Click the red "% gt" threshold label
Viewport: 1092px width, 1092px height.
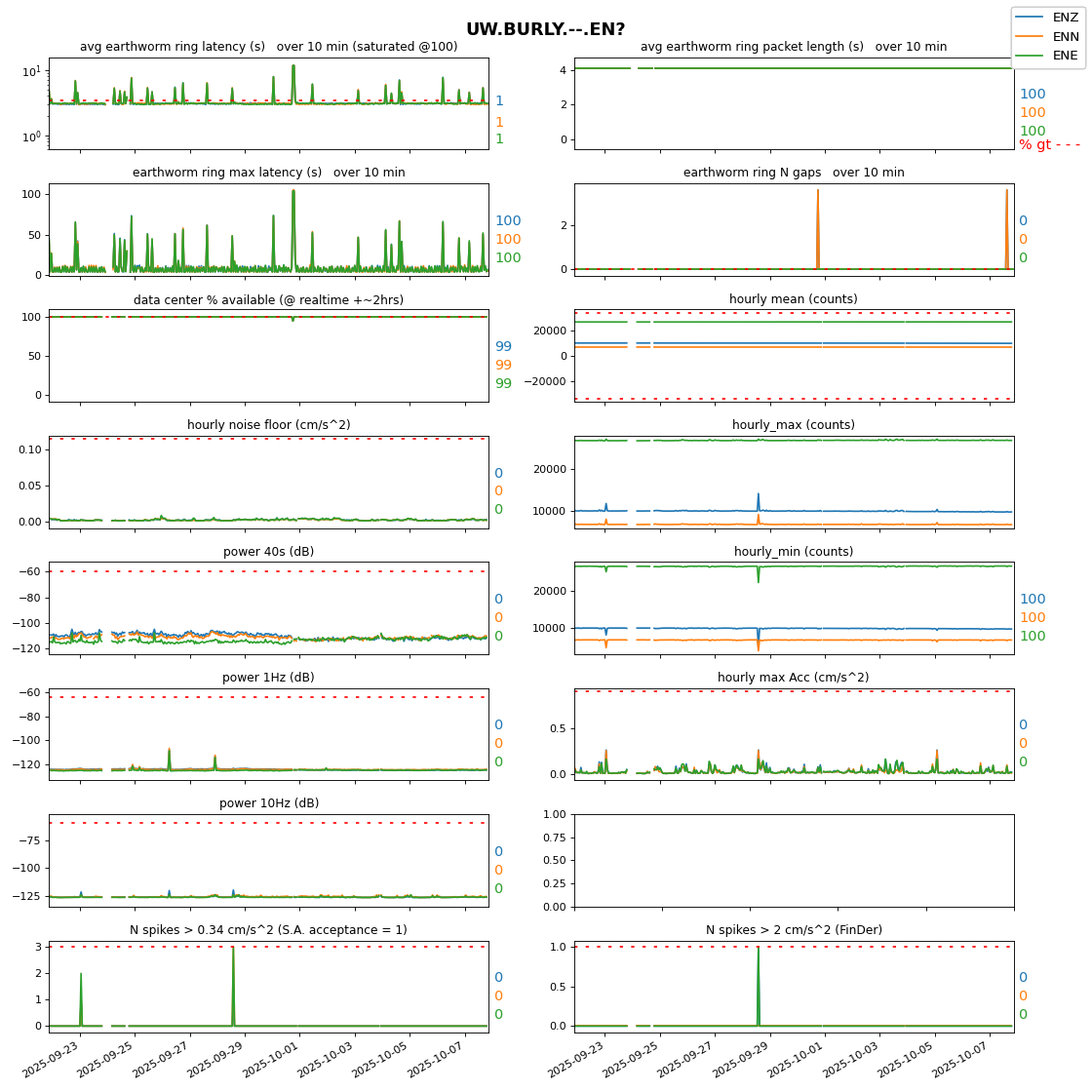click(x=1049, y=145)
